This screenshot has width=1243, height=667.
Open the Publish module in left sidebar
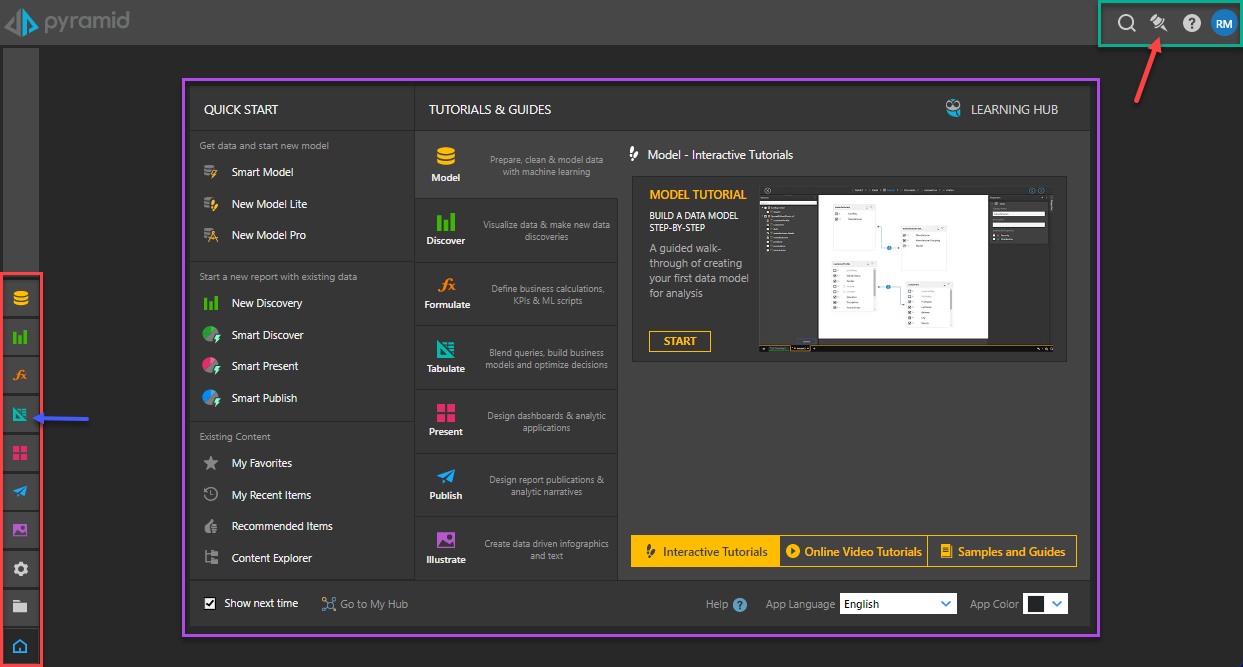[20, 491]
